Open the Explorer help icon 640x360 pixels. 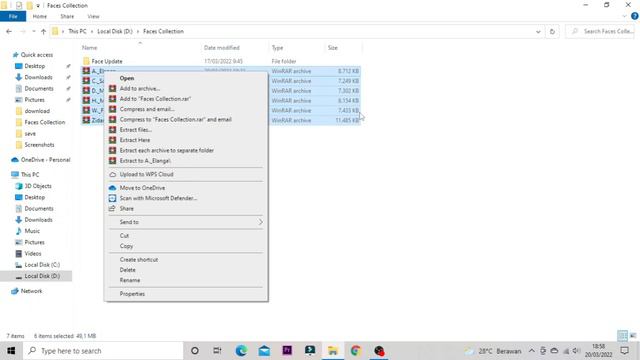coord(635,16)
